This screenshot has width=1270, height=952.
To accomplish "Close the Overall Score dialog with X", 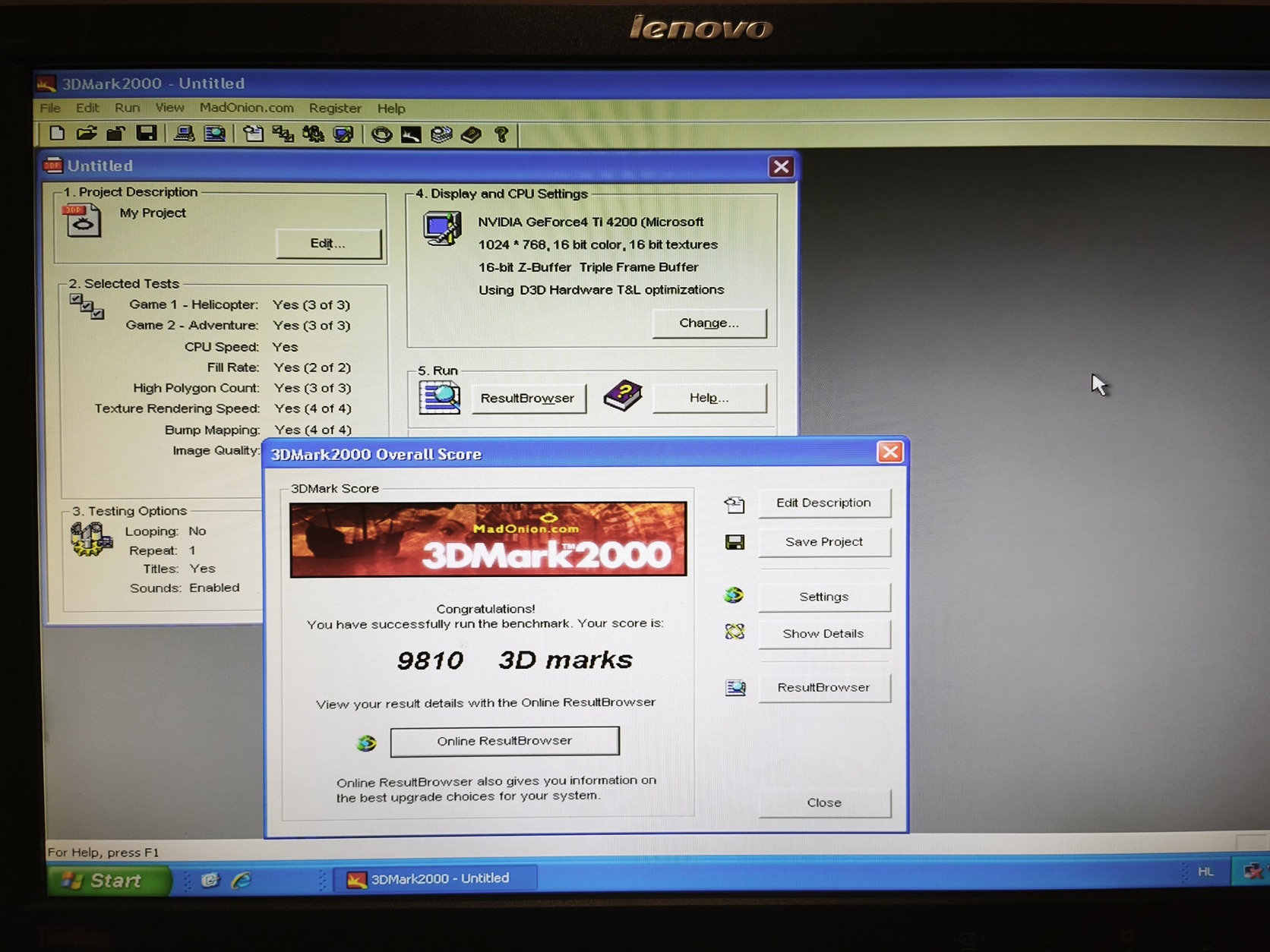I will tap(889, 452).
